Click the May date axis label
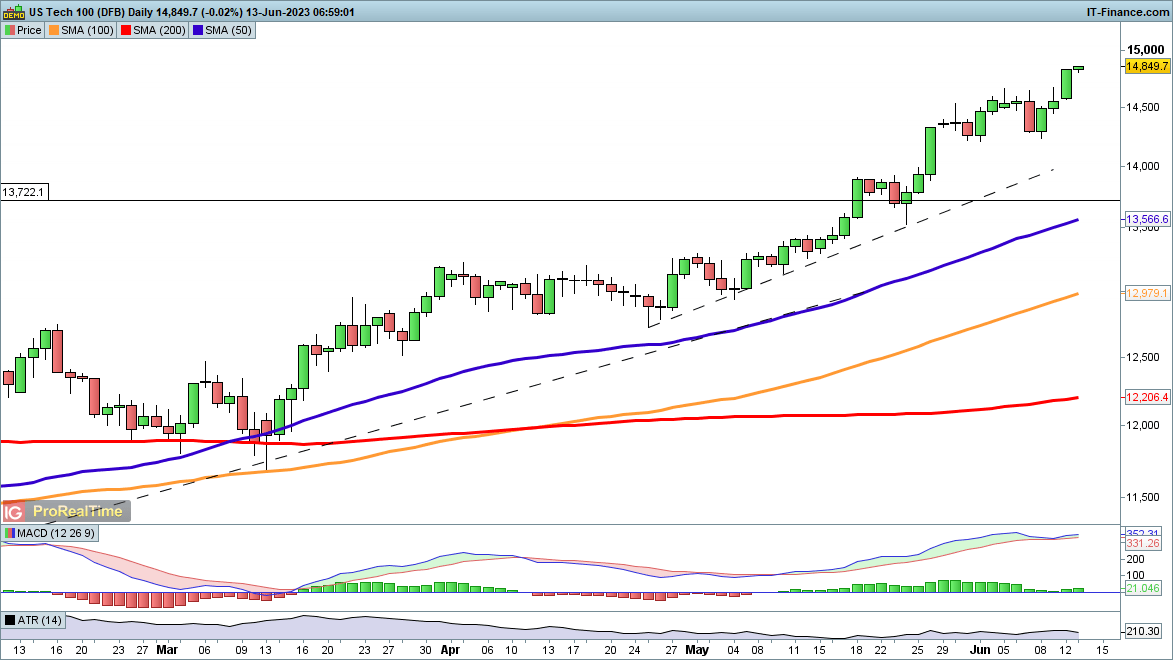 [x=696, y=650]
